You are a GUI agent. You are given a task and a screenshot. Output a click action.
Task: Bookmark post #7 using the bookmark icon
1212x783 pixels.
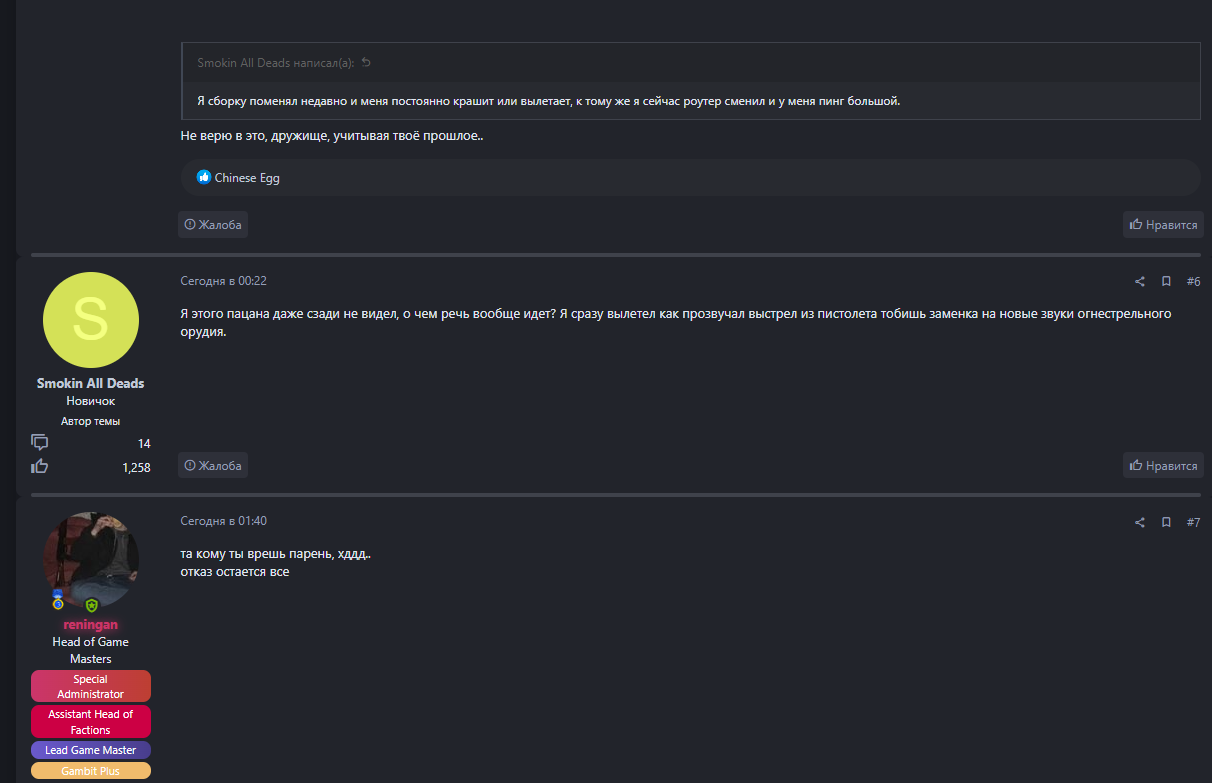[1166, 522]
